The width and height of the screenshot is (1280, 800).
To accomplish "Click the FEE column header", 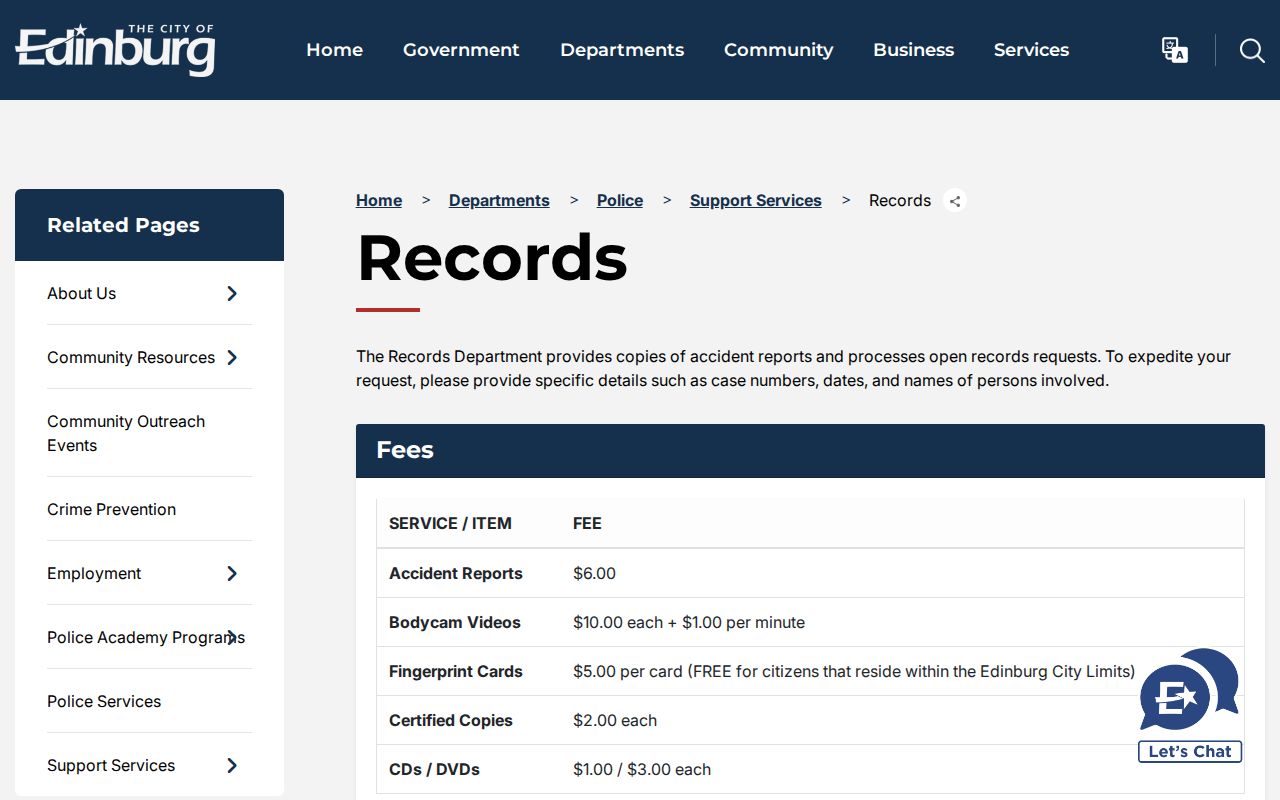I will (x=587, y=523).
